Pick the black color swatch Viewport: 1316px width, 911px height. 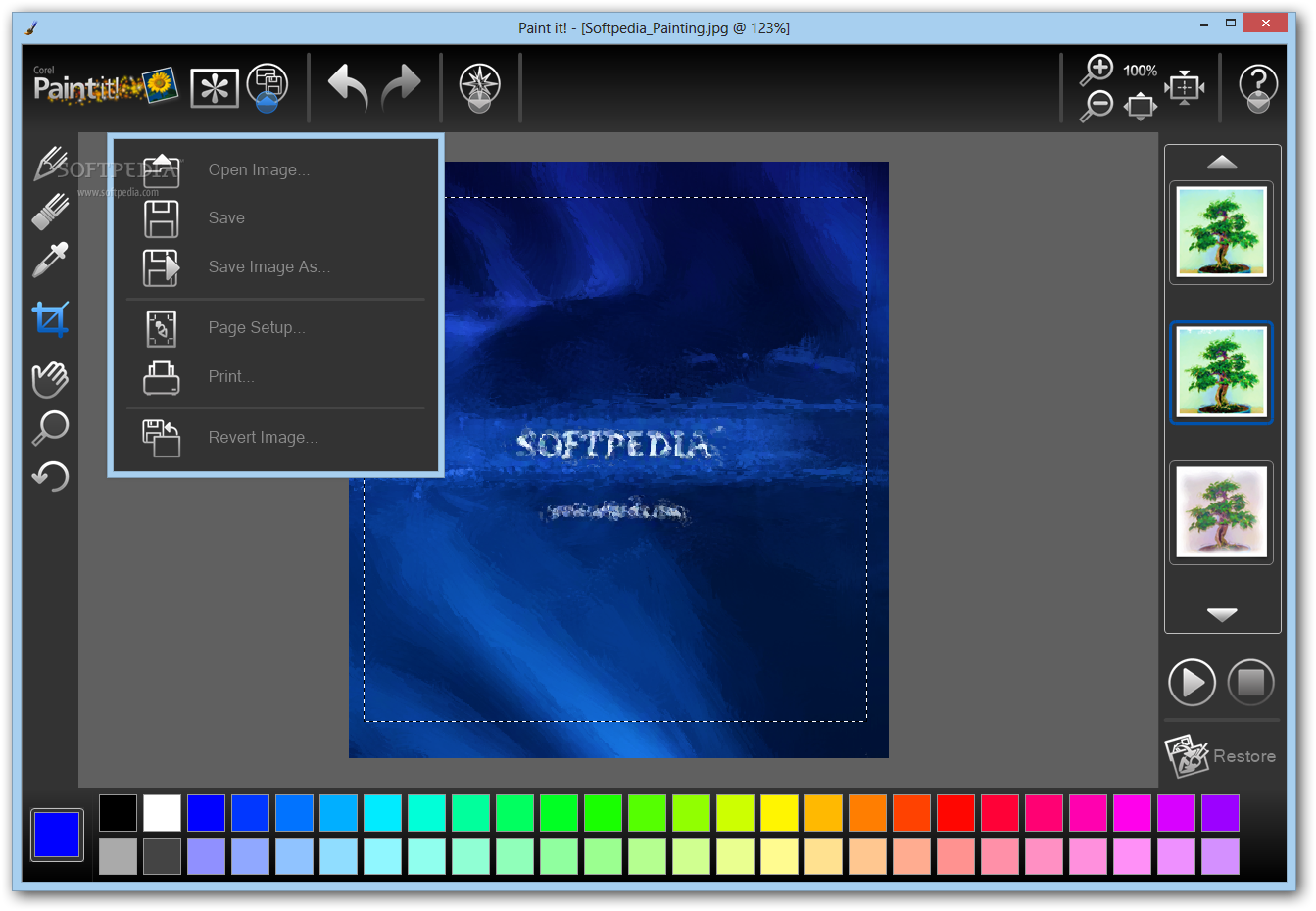click(118, 813)
